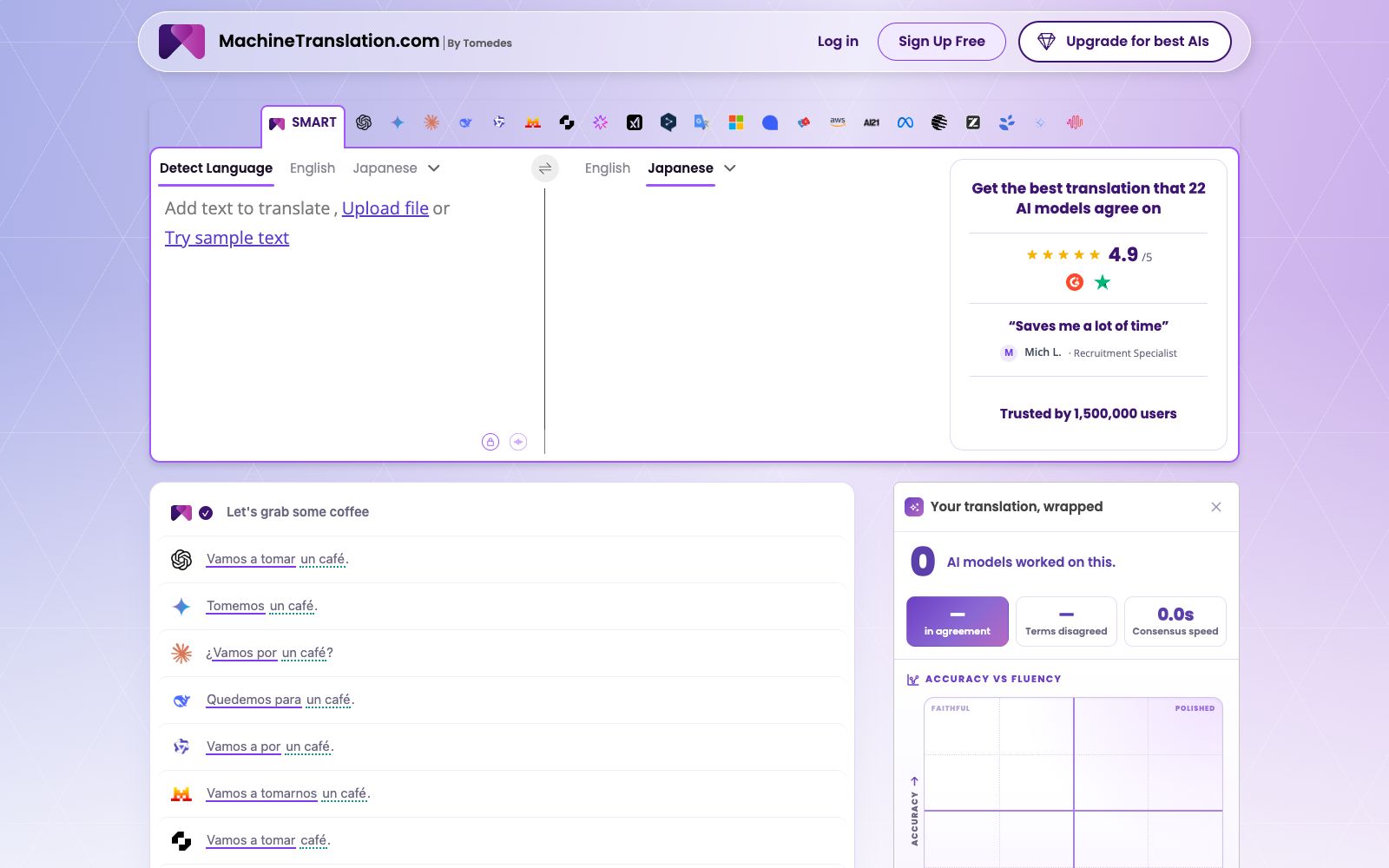Click the Upload file link
Screen dimensions: 1389x868
click(x=385, y=208)
